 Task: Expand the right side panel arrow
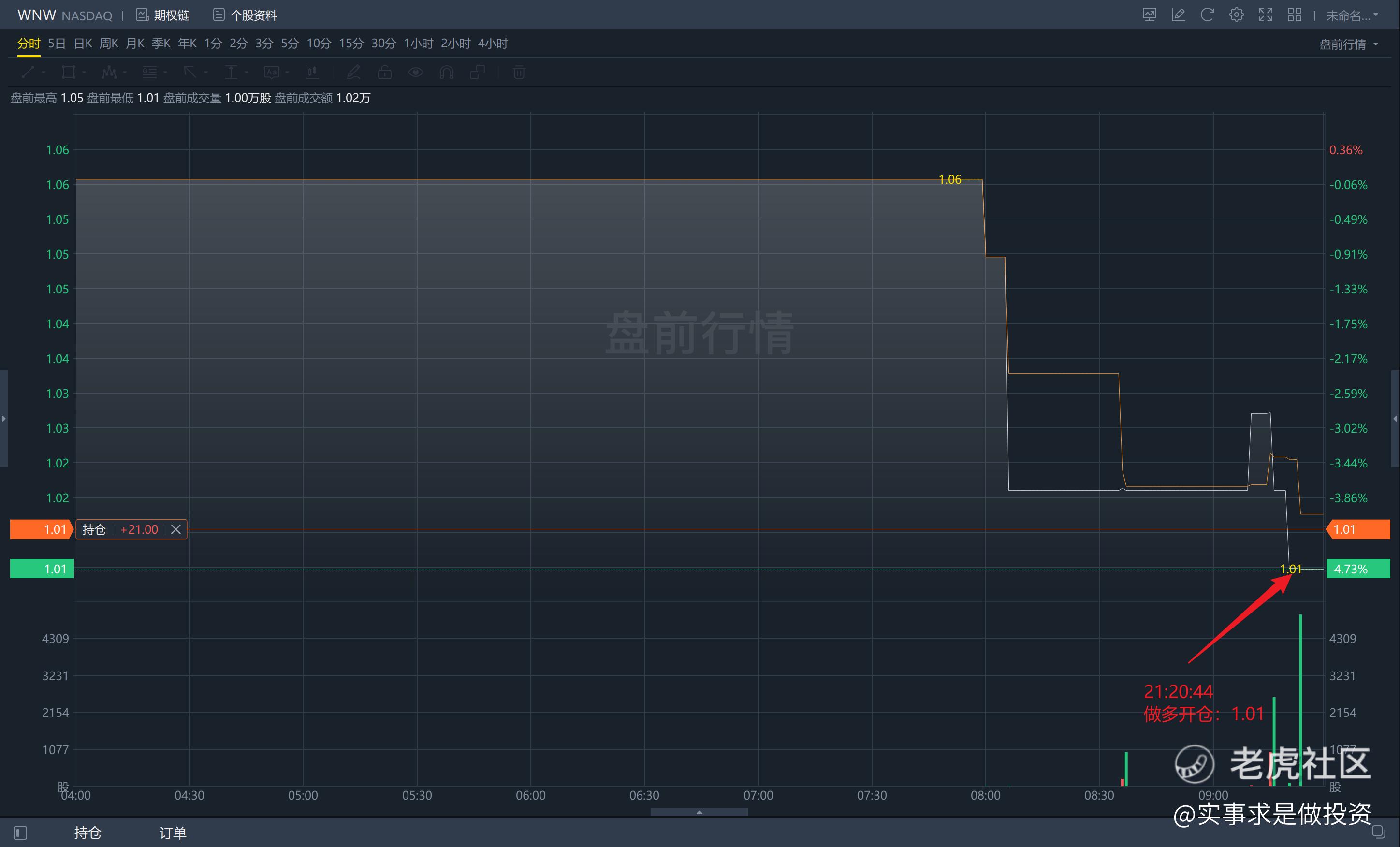[x=1396, y=419]
